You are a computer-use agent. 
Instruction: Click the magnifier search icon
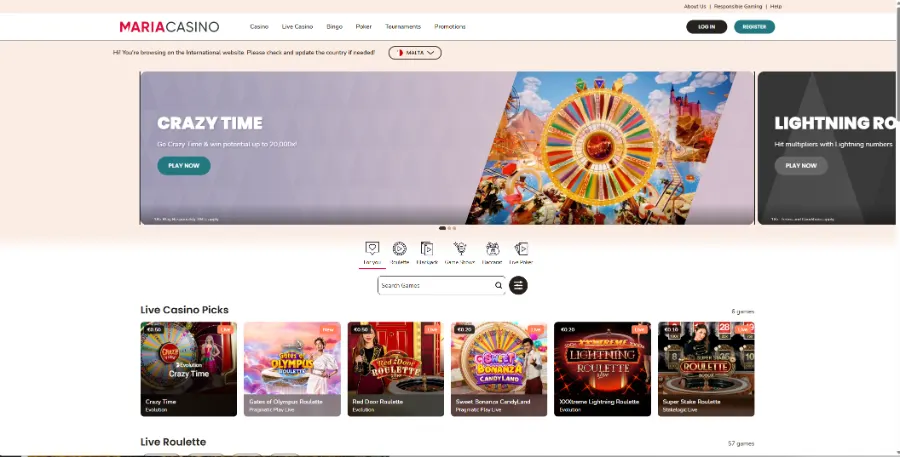(x=498, y=285)
